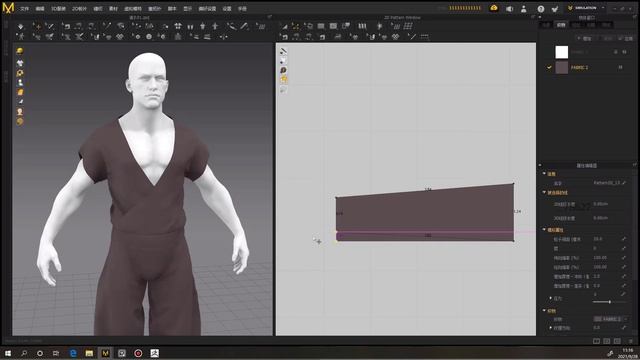640x360 pixels.
Task: Open the yellow cloud icon in title bar
Action: tap(494, 8)
